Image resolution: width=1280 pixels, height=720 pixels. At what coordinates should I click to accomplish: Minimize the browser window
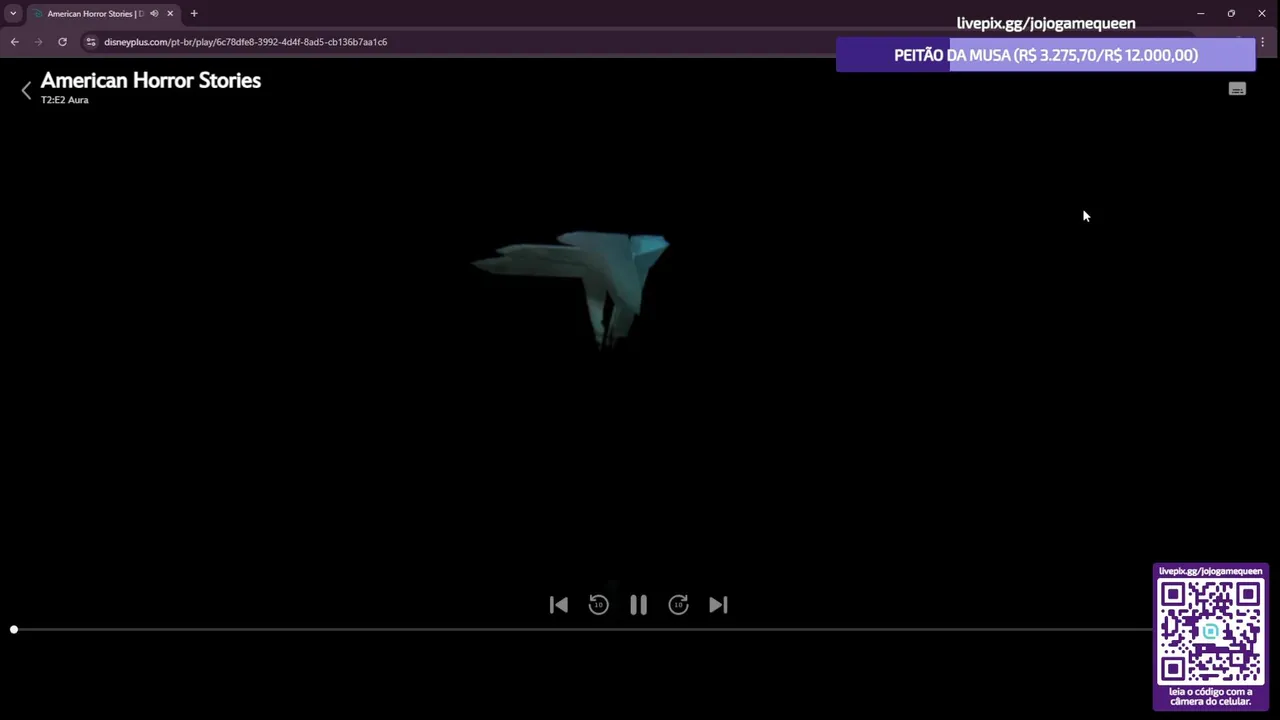point(1200,13)
